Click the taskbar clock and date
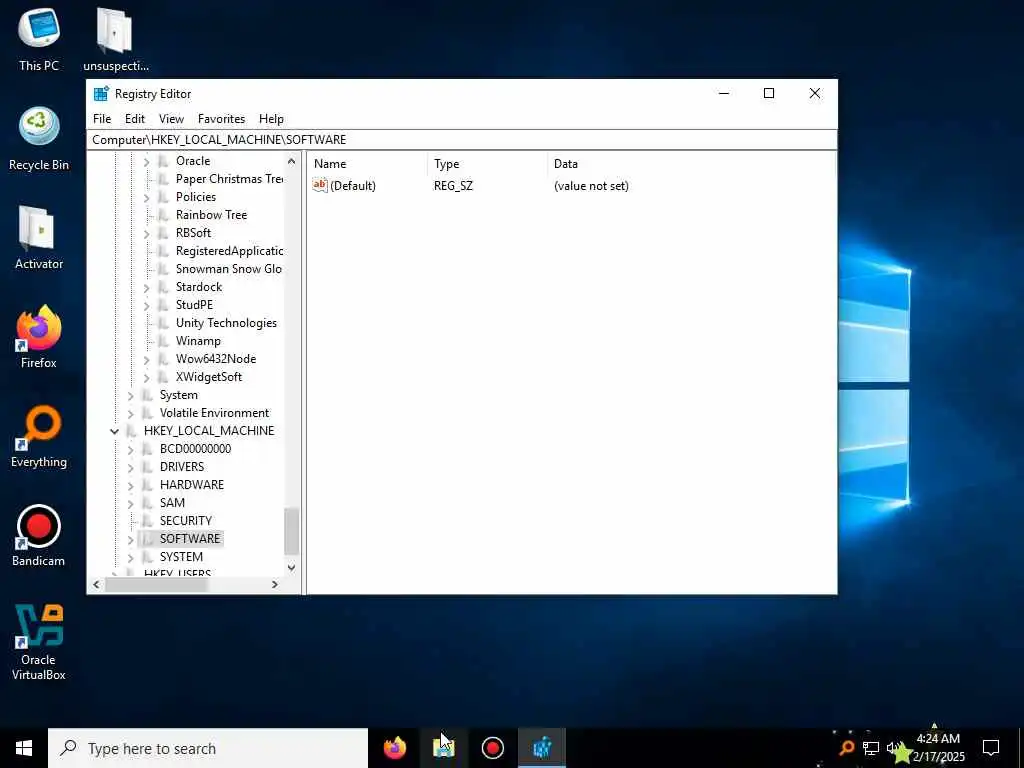Viewport: 1024px width, 768px height. [x=938, y=748]
